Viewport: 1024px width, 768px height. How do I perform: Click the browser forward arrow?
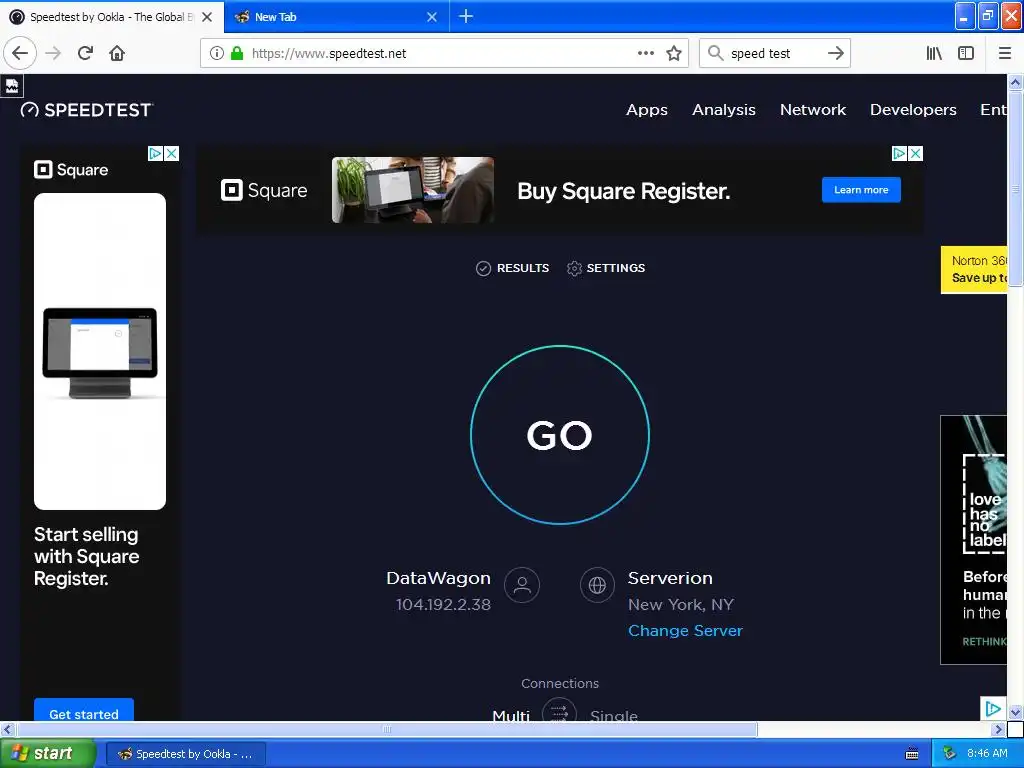coord(53,53)
